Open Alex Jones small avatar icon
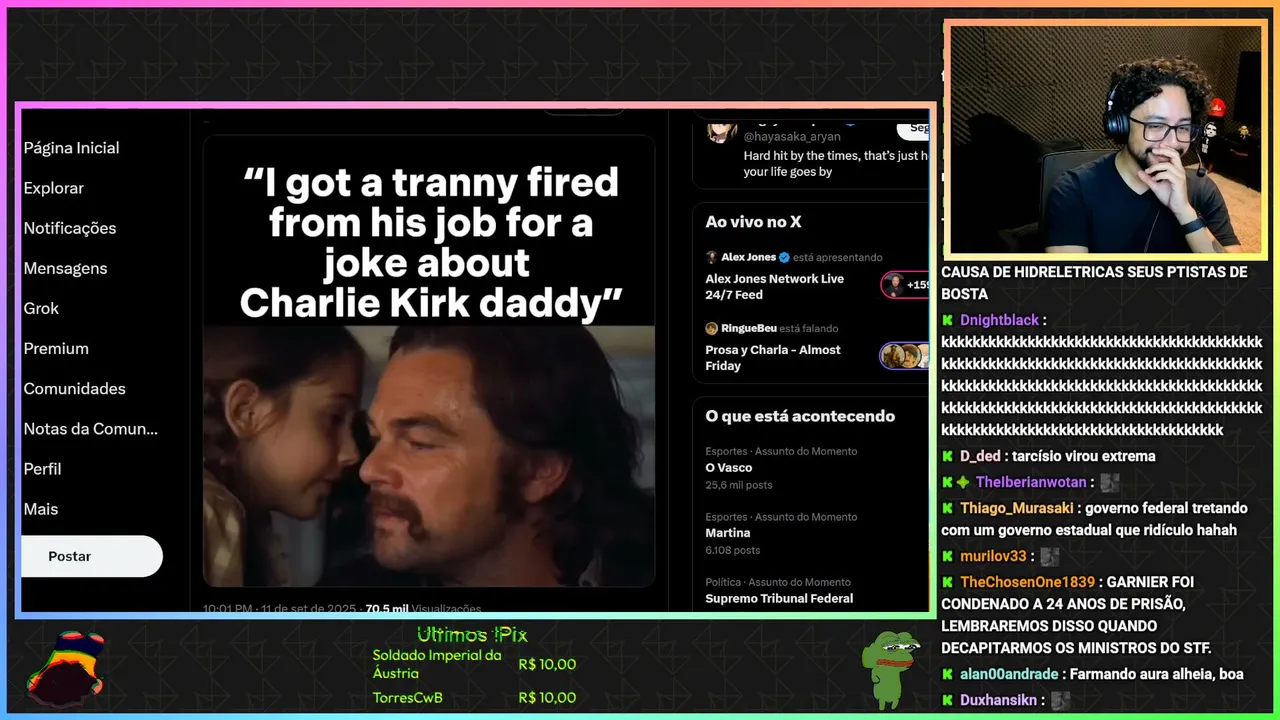This screenshot has height=720, width=1280. (x=711, y=257)
